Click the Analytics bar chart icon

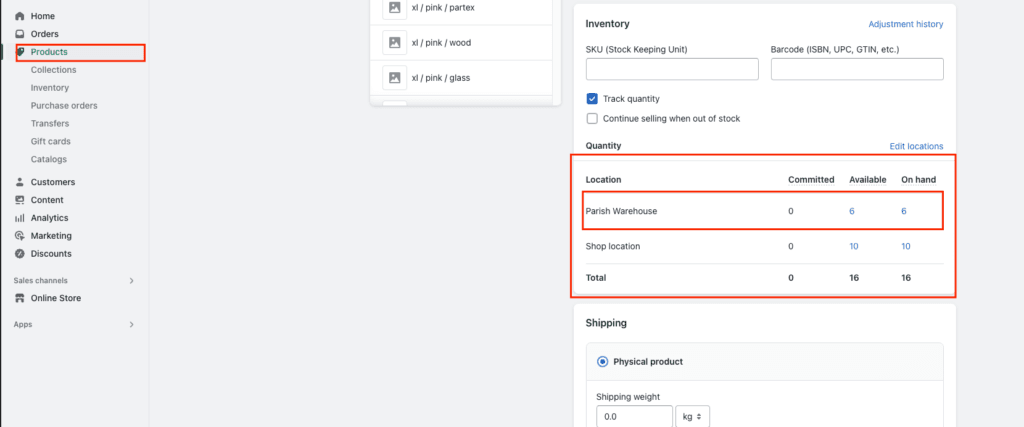tap(20, 218)
